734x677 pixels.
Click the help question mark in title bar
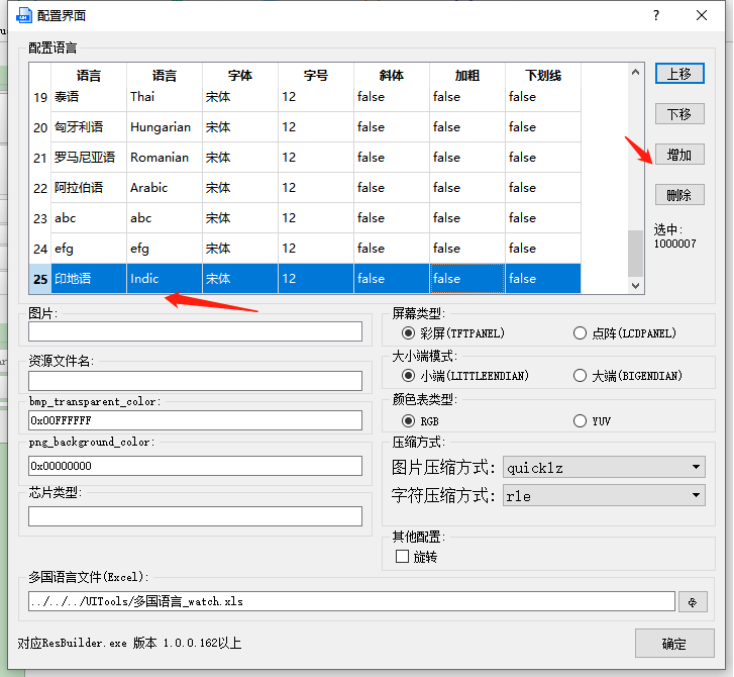(x=656, y=15)
